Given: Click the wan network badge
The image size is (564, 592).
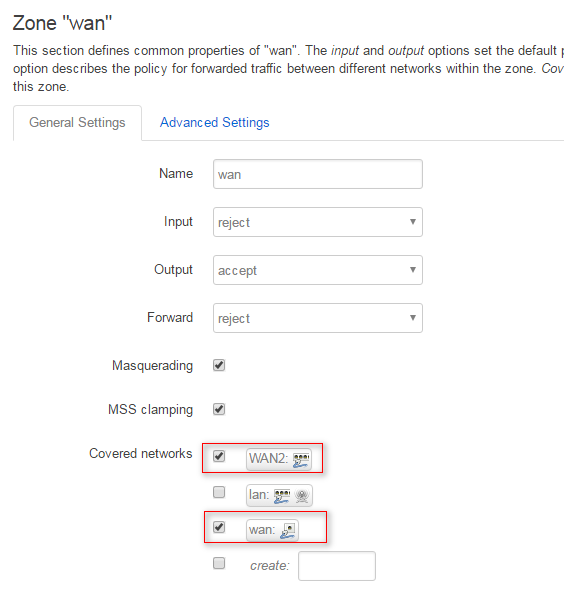Looking at the screenshot, I should [x=272, y=530].
